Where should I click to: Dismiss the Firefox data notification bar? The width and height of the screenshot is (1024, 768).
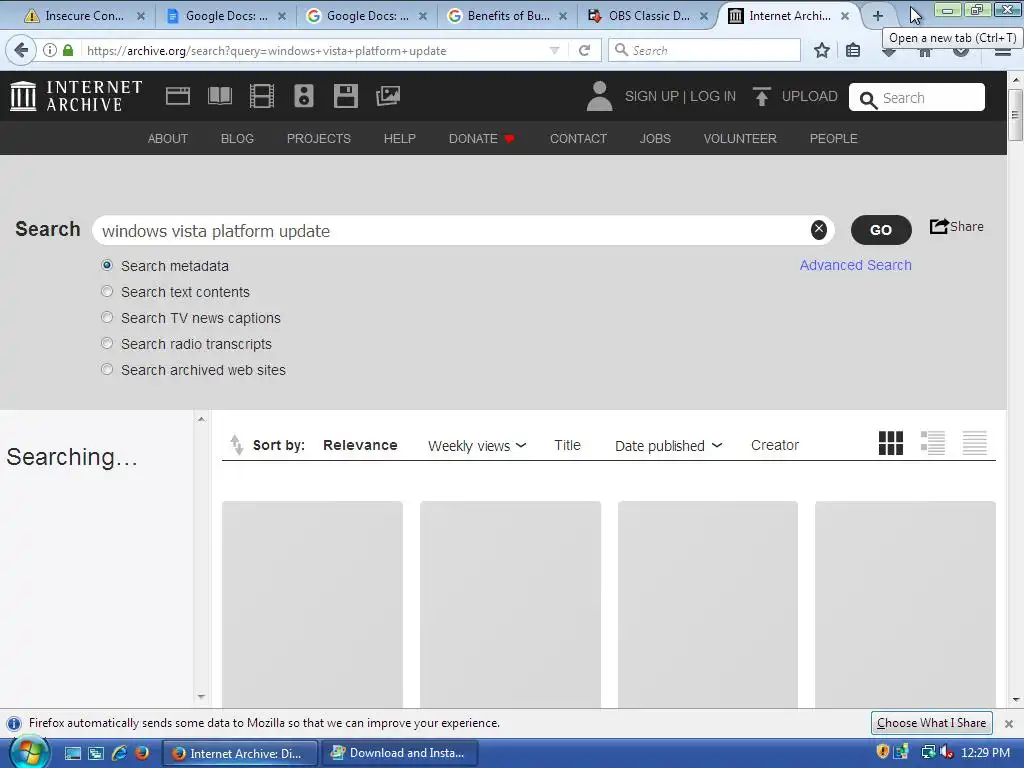1008,724
